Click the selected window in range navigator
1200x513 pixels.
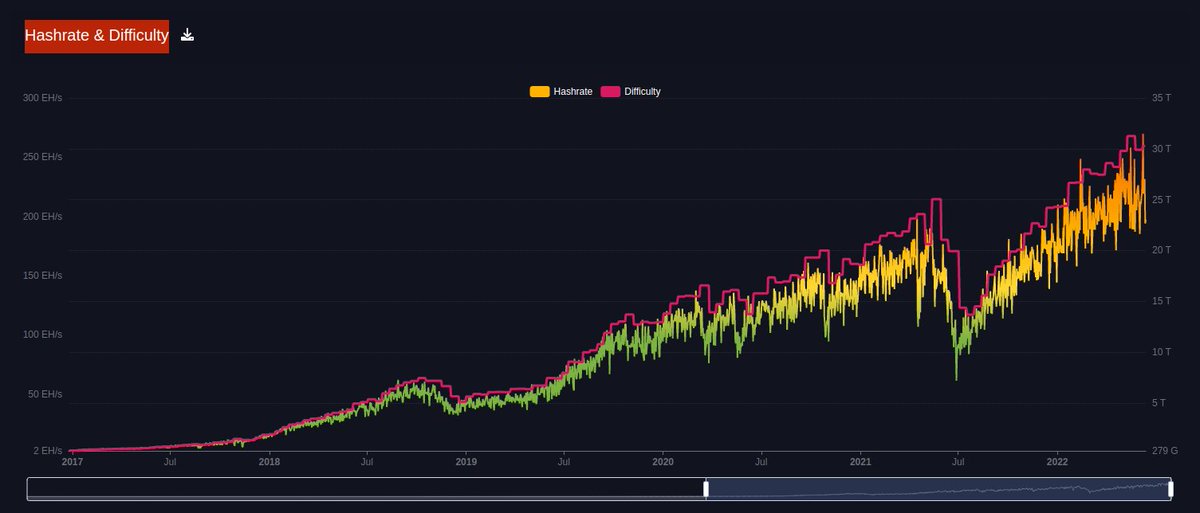click(938, 489)
